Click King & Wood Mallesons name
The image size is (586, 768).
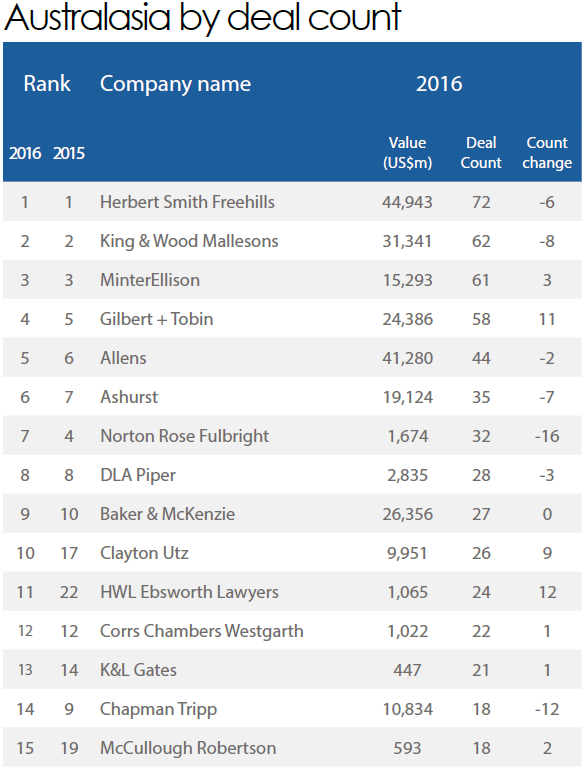[x=189, y=241]
